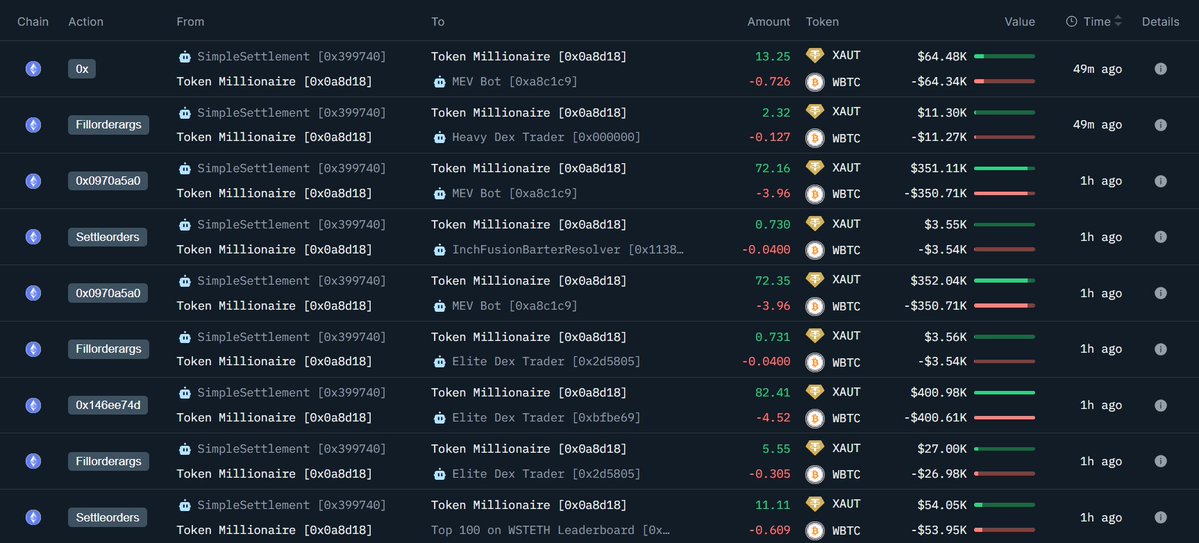Click the WBTC token icon next to -0.726
1199x543 pixels.
tap(815, 82)
